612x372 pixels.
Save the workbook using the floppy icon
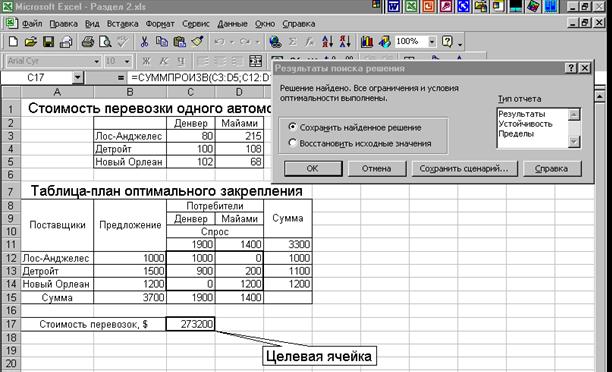(48, 42)
